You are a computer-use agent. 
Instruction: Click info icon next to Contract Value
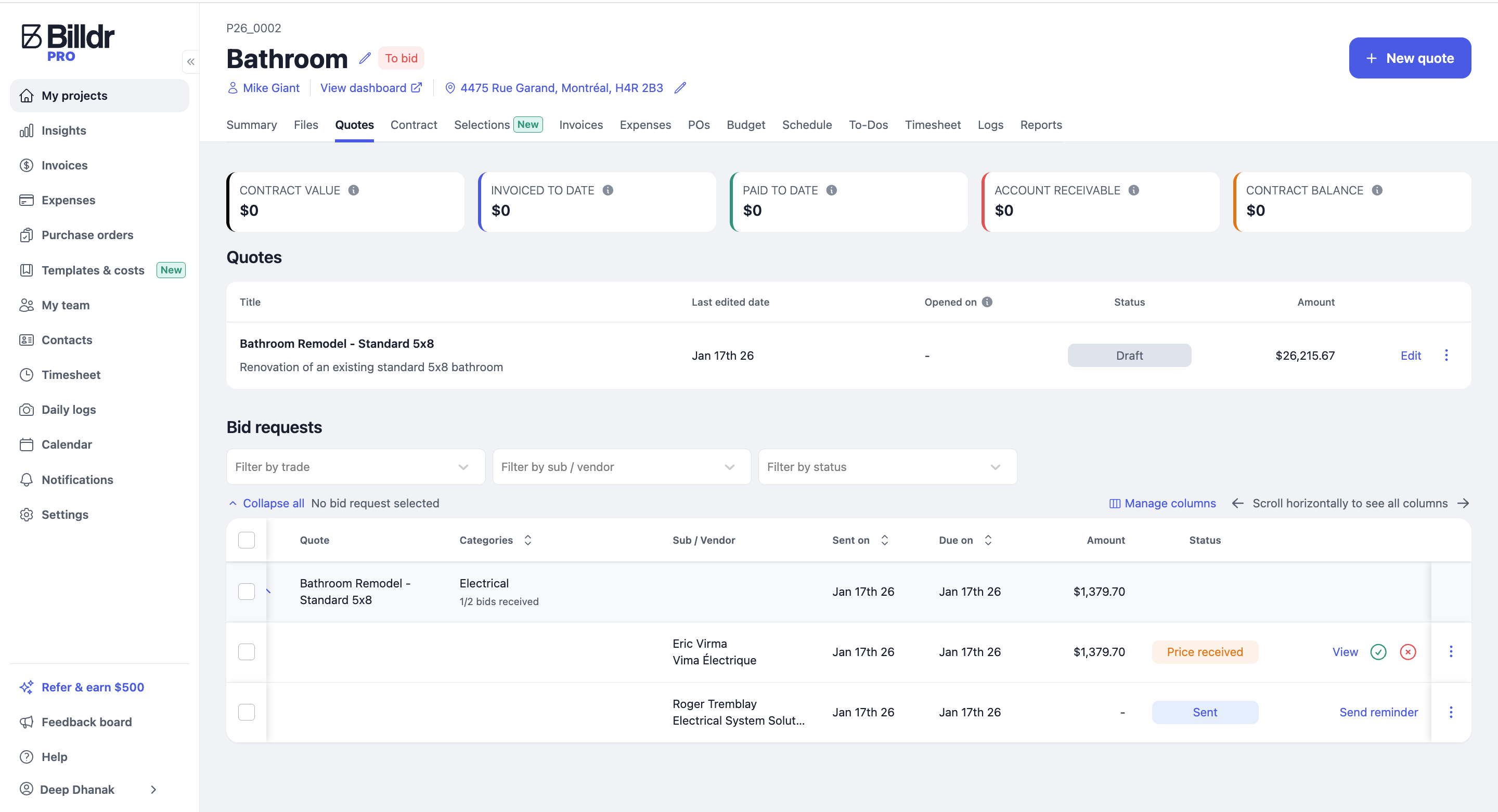[354, 190]
